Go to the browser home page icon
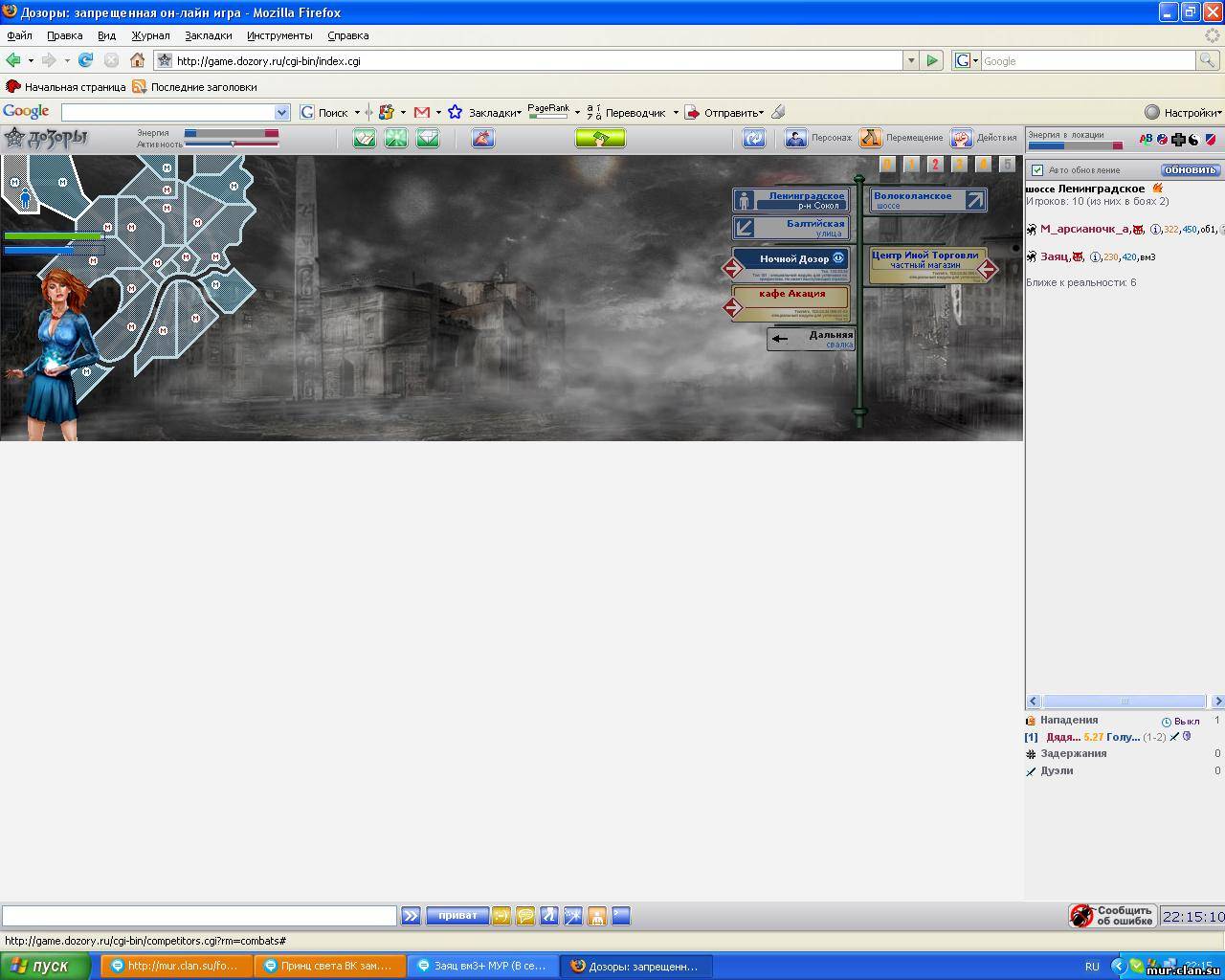The width and height of the screenshot is (1225, 980). coord(137,60)
